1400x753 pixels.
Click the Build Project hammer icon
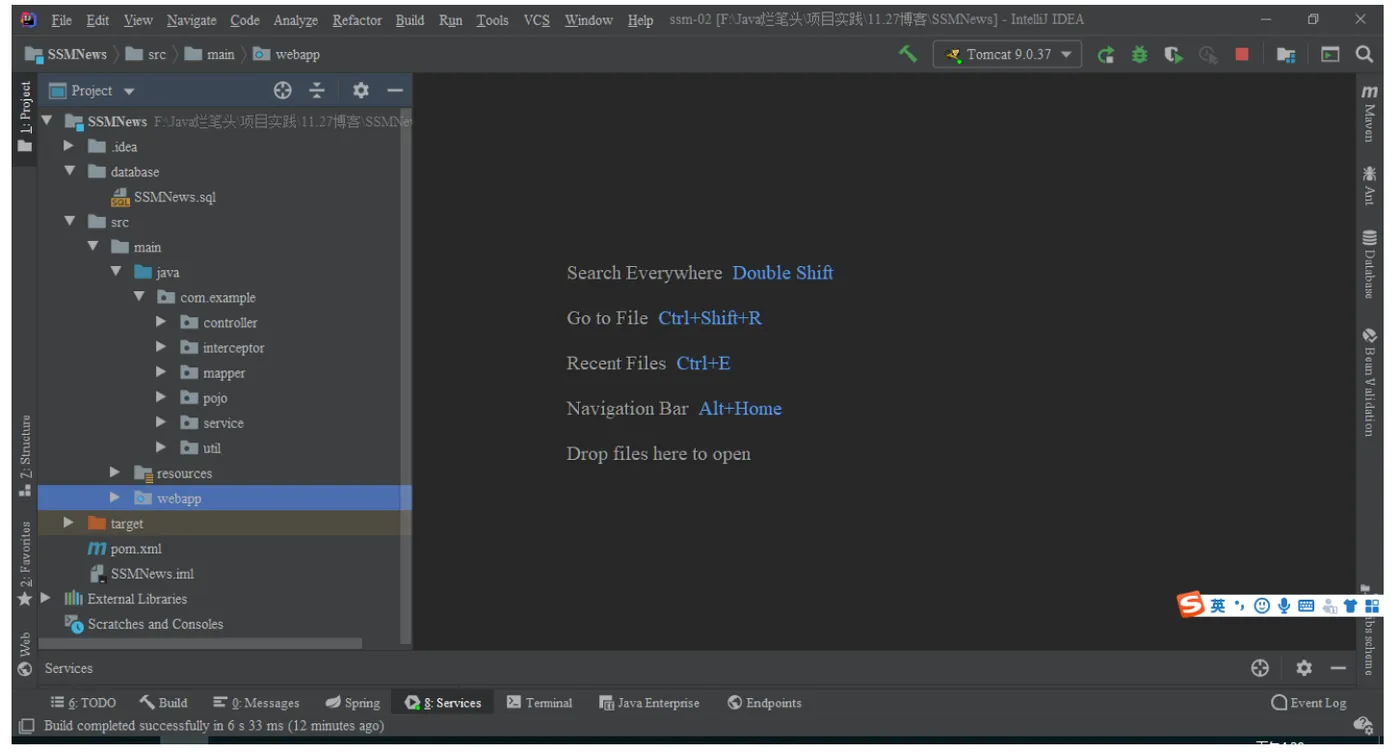(908, 54)
